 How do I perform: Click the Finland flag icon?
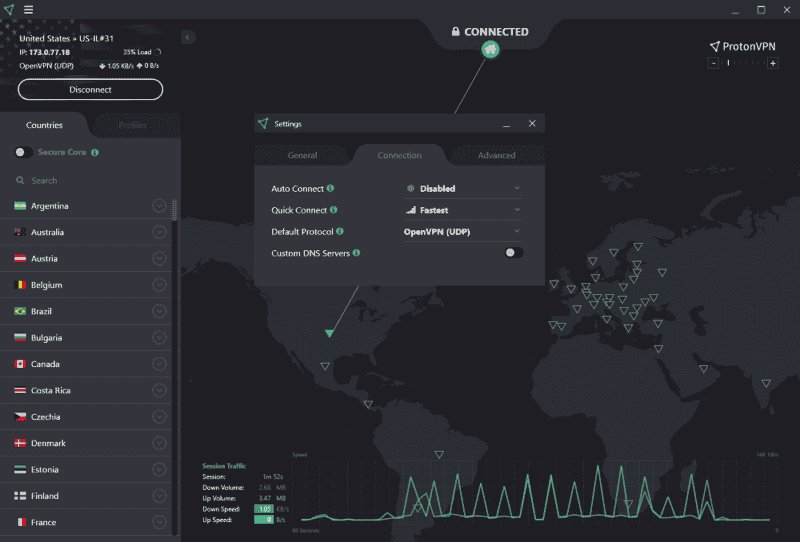pyautogui.click(x=20, y=496)
